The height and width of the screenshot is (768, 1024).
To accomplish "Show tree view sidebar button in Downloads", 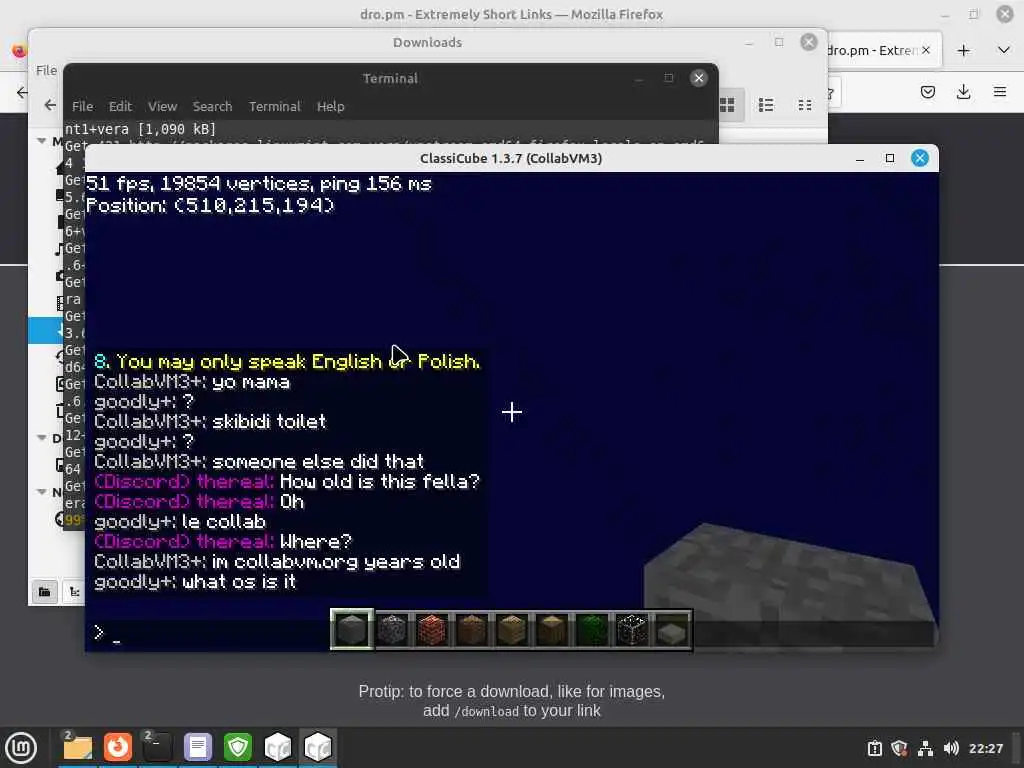I will point(74,592).
